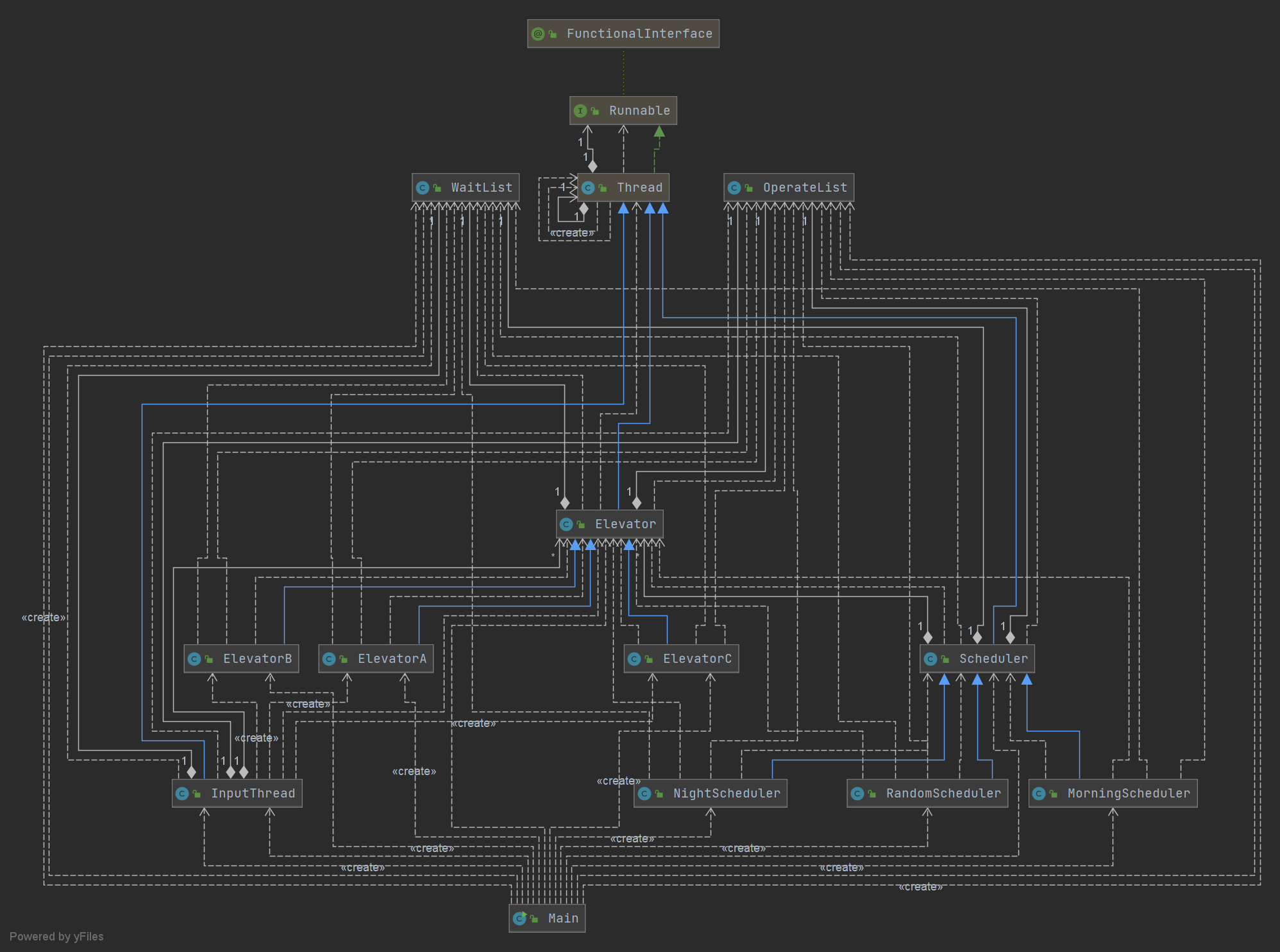Click the Thread class label
1280x952 pixels.
coord(639,188)
